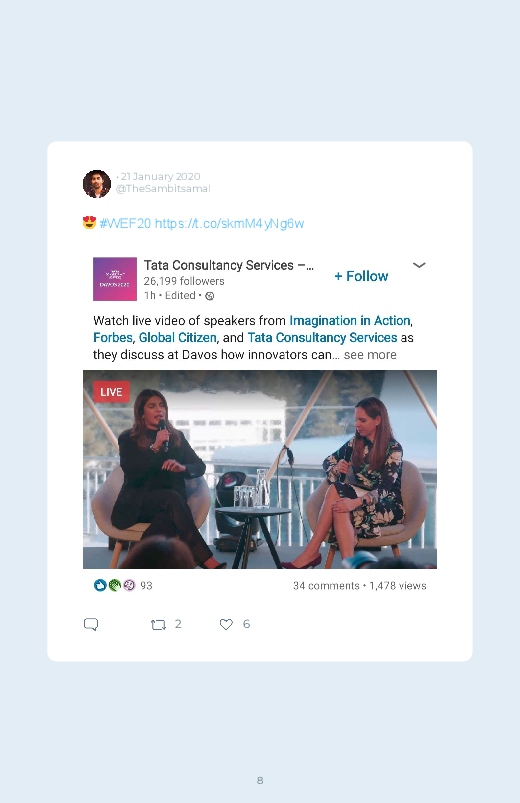This screenshot has height=803, width=520.
Task: Expand the post options chevron
Action: (419, 265)
